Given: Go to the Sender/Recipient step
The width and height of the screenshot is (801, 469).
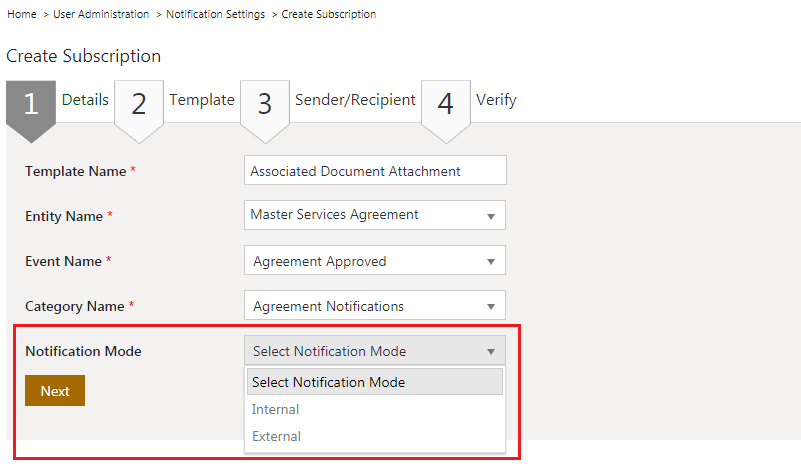Looking at the screenshot, I should click(x=354, y=100).
